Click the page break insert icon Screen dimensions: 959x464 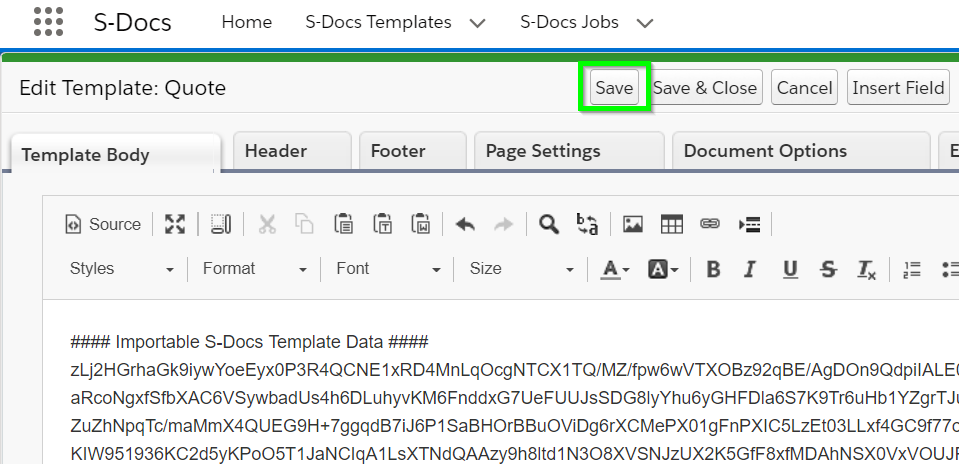tap(749, 224)
